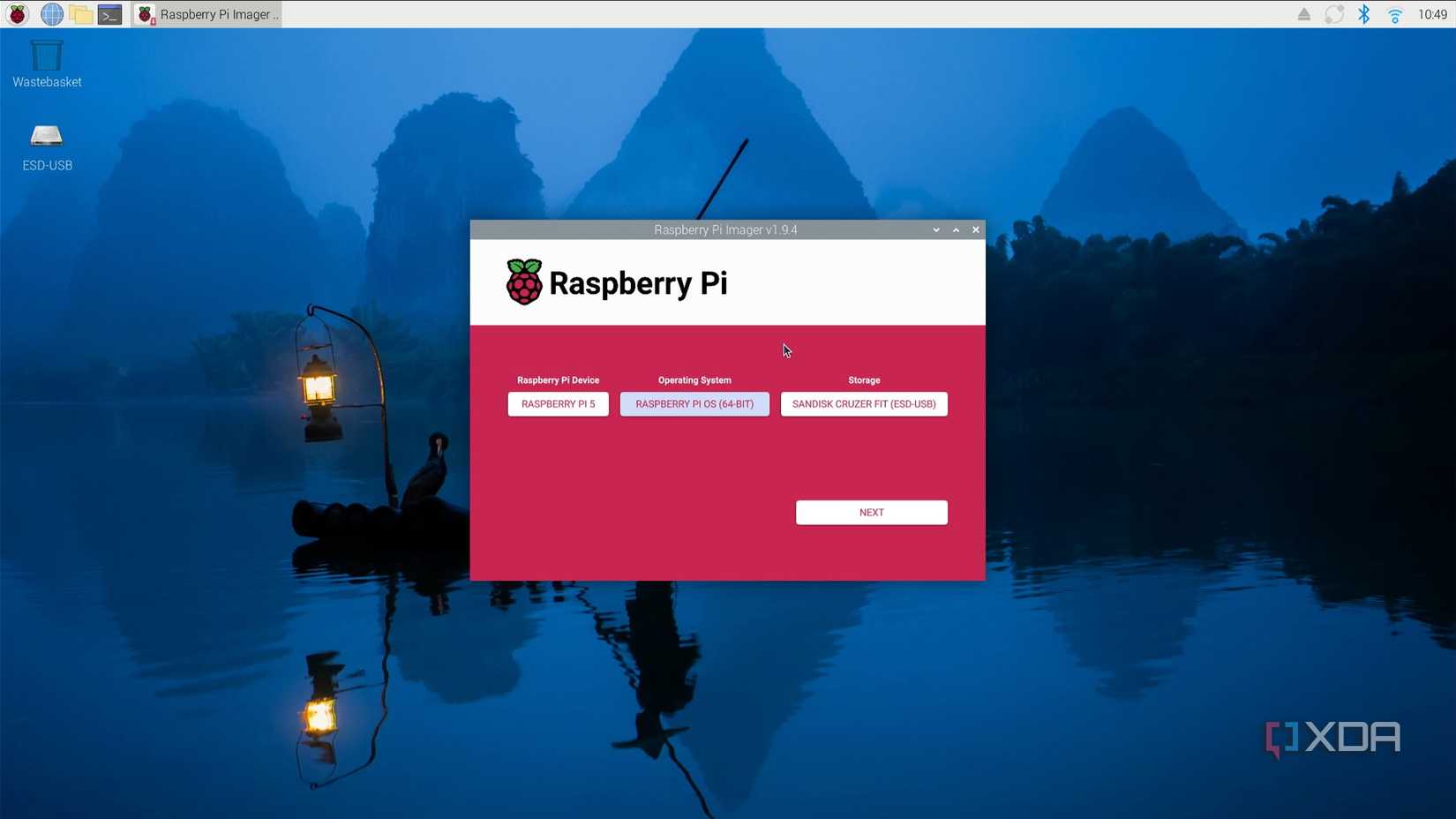Click the NEXT button

(872, 513)
